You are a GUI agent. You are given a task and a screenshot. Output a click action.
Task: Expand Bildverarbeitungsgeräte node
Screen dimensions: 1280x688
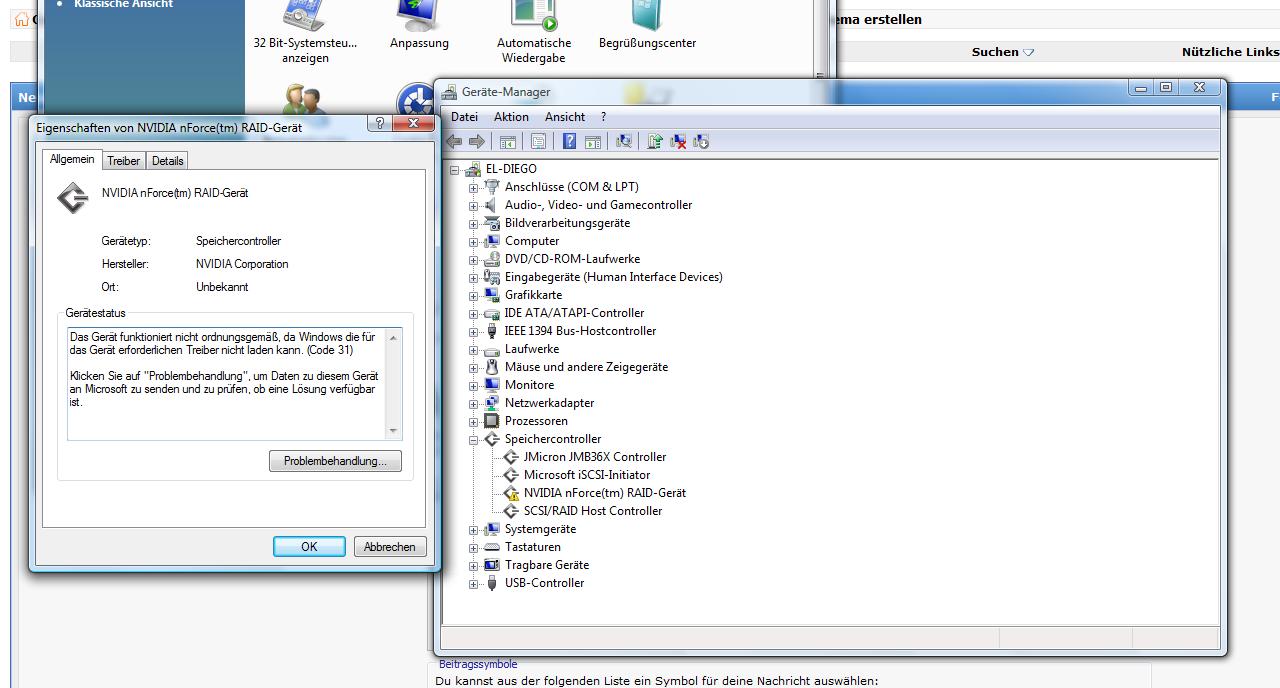coord(474,224)
